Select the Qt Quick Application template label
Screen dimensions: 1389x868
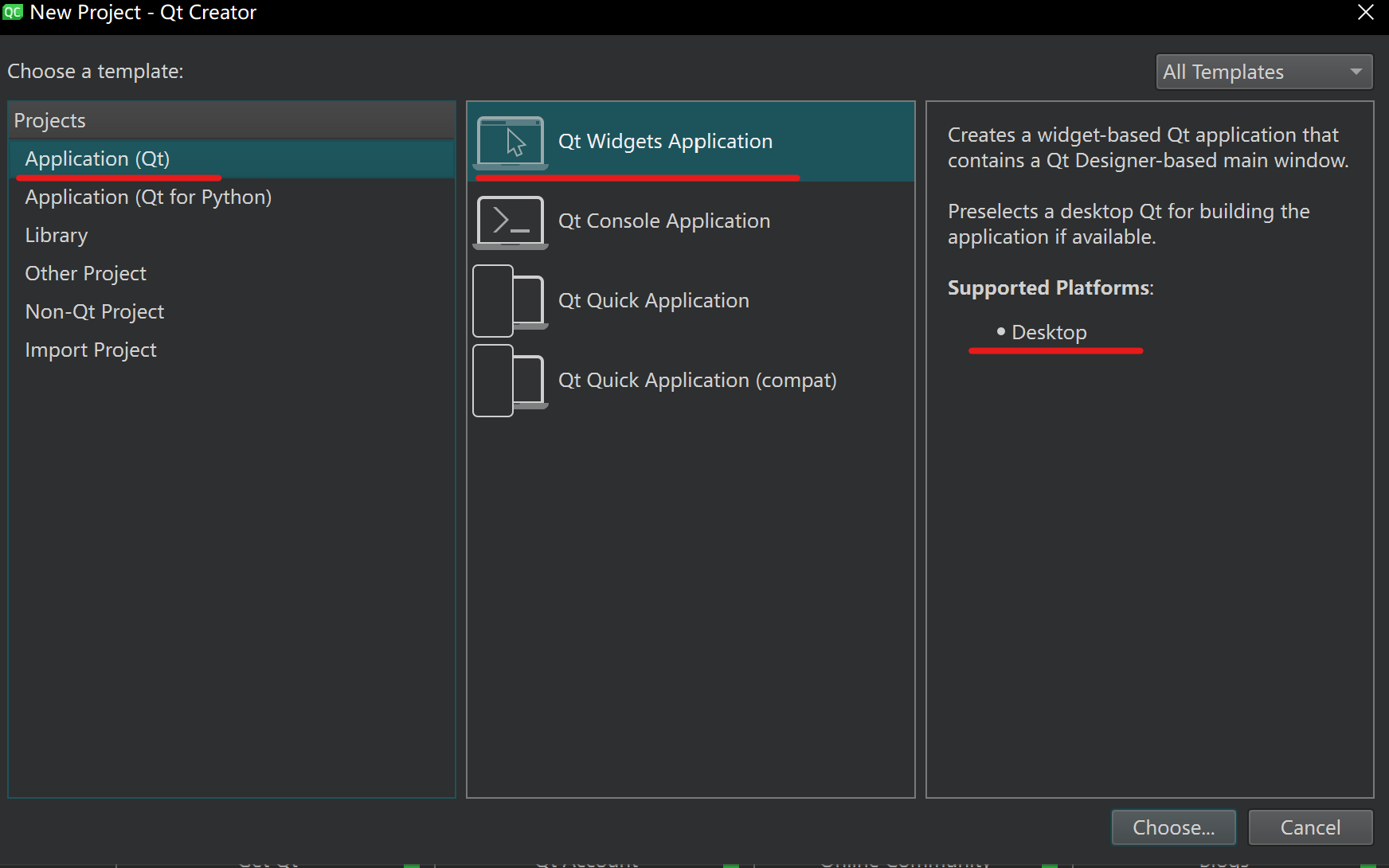click(x=653, y=300)
